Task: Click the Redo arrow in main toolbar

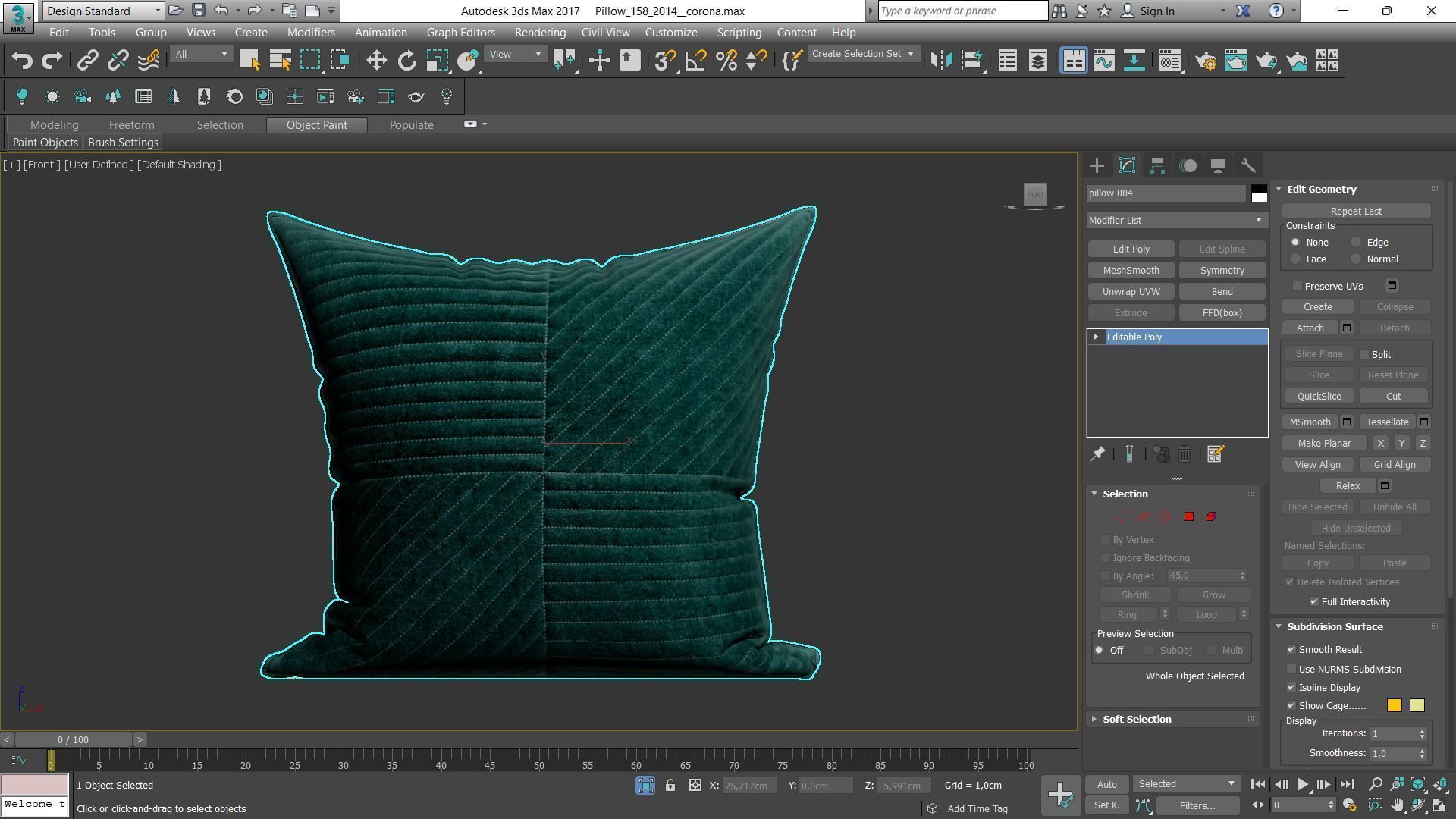Action: 52,61
